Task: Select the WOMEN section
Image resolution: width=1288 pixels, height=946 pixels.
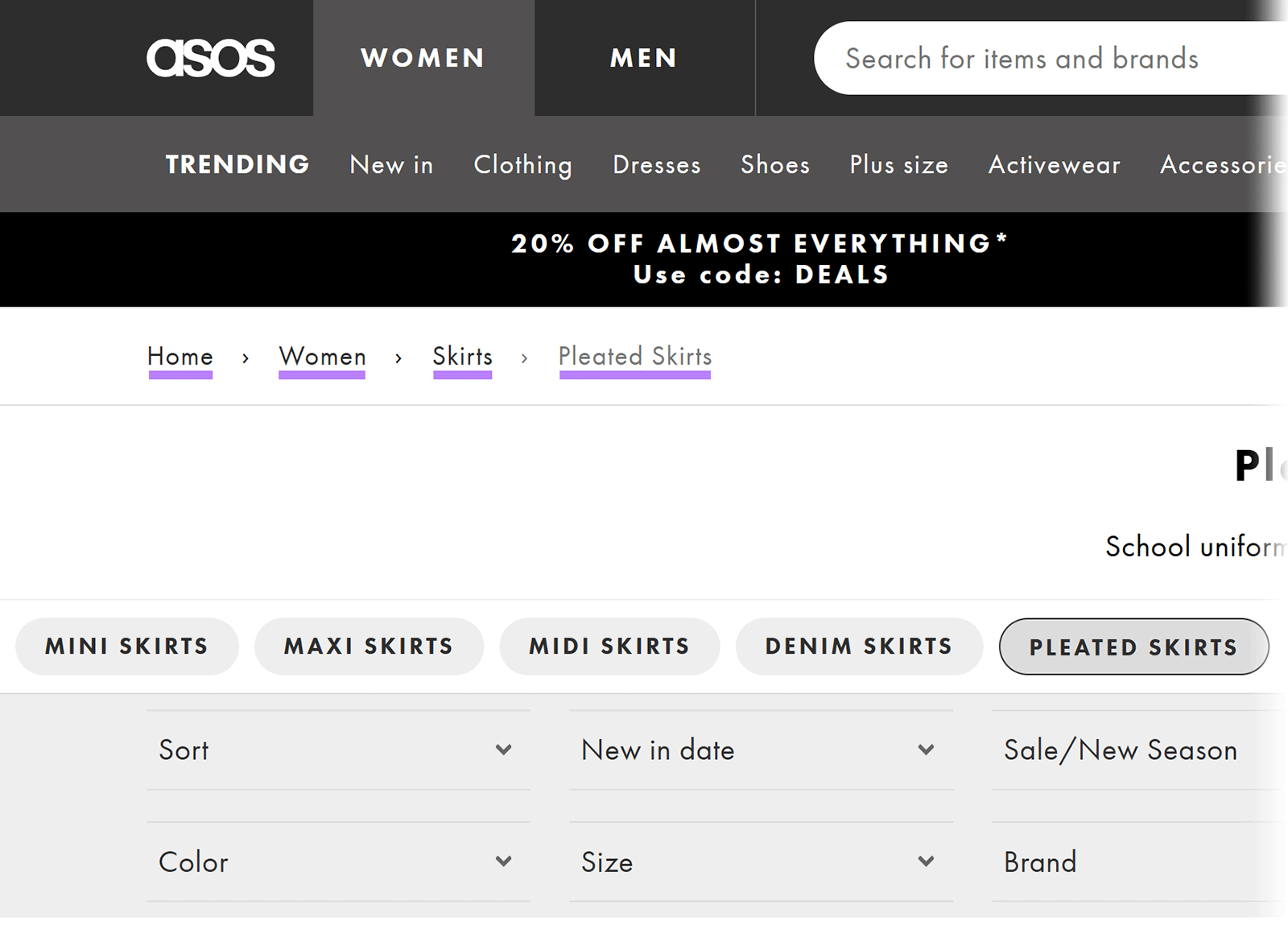Action: (x=423, y=57)
